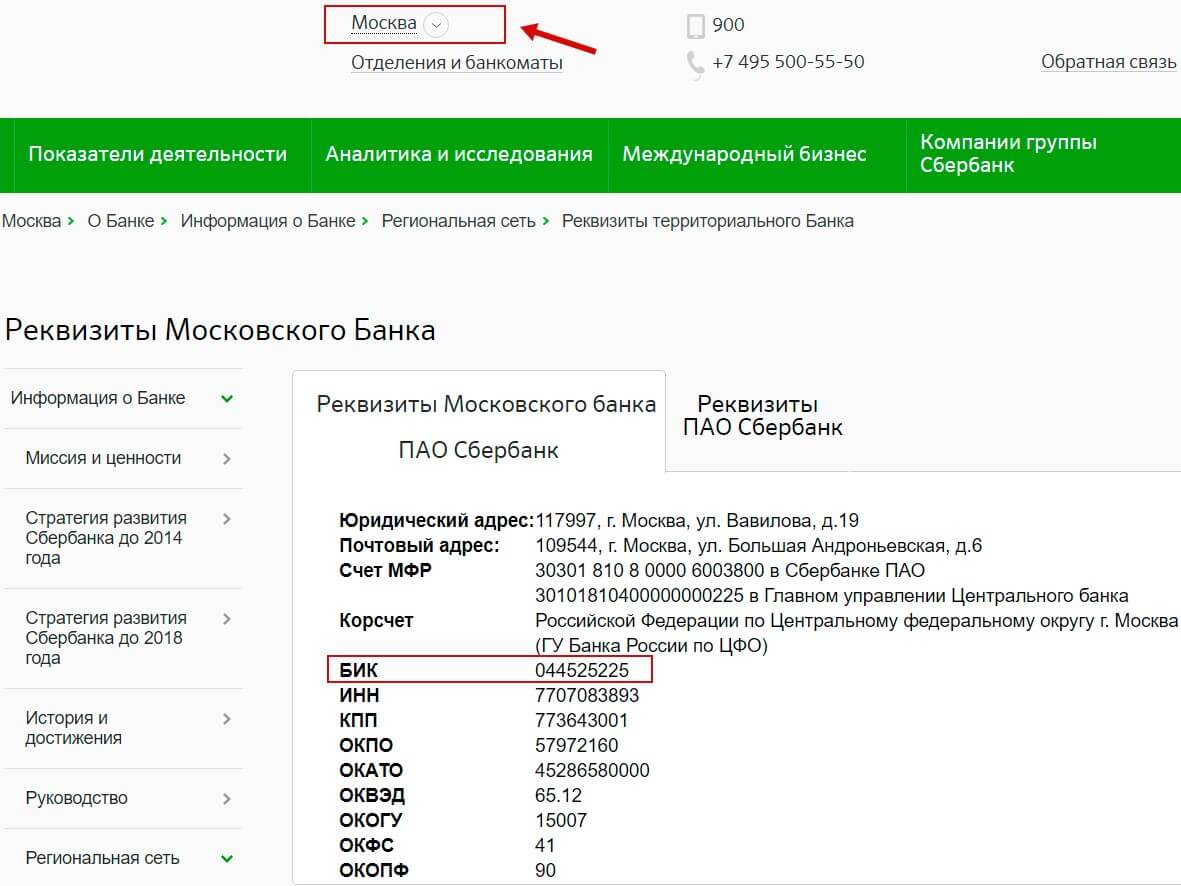Click the ОКФС value 41

545,845
